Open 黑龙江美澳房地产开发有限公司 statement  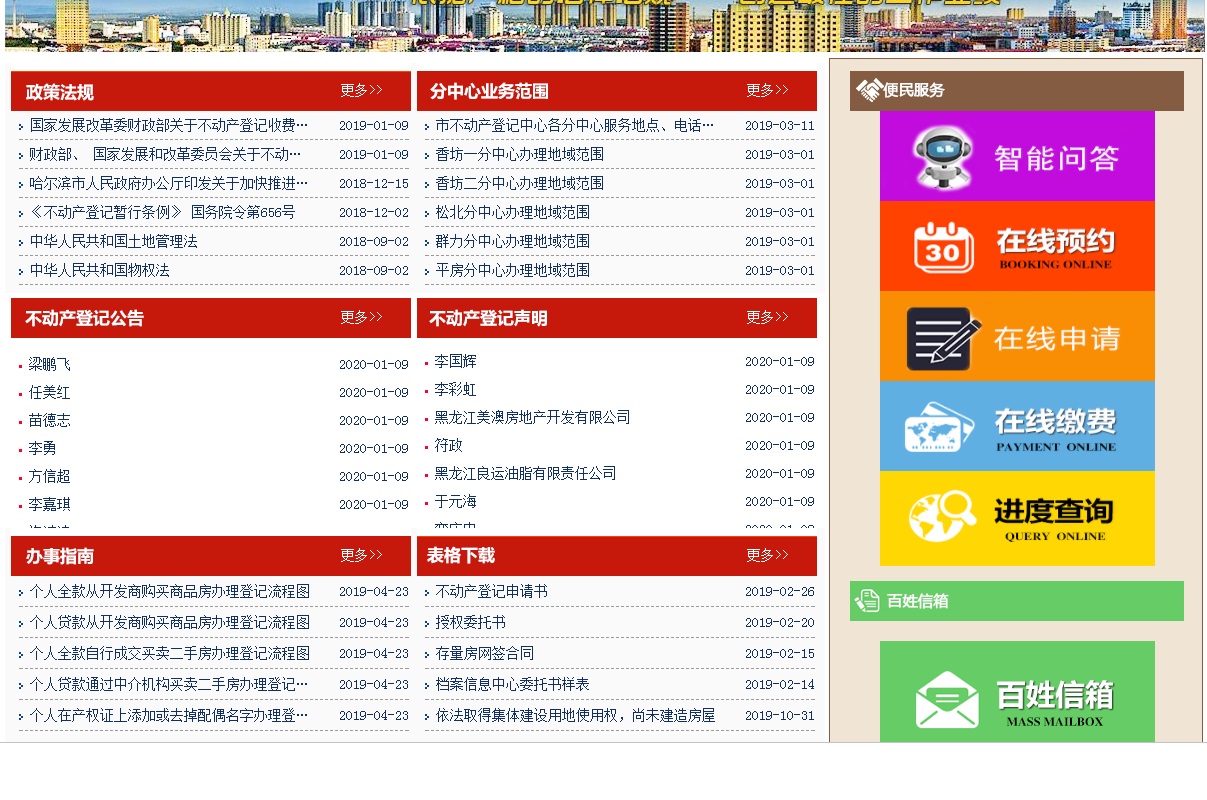[x=533, y=418]
